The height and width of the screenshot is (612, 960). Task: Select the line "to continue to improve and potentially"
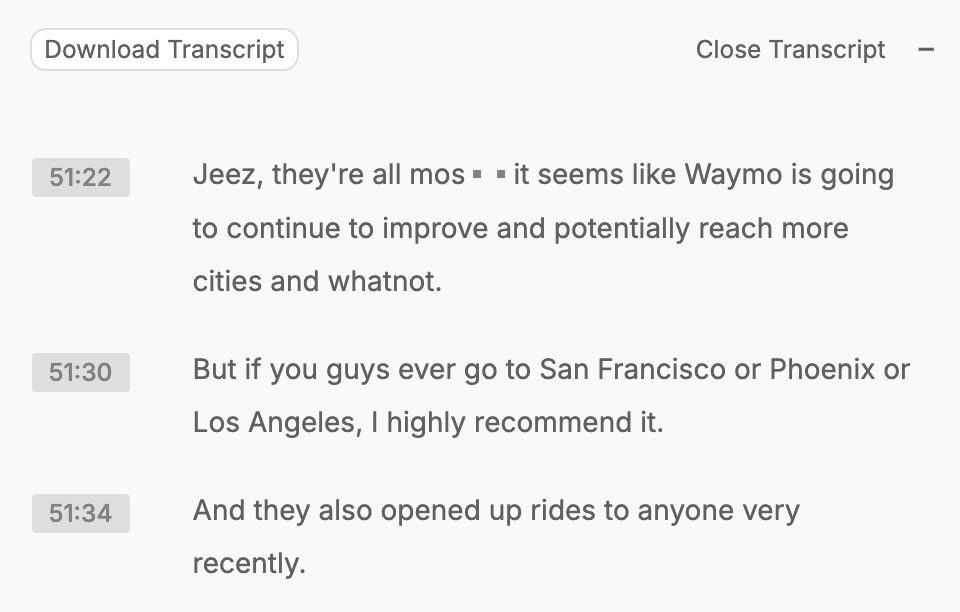pyautogui.click(x=520, y=229)
